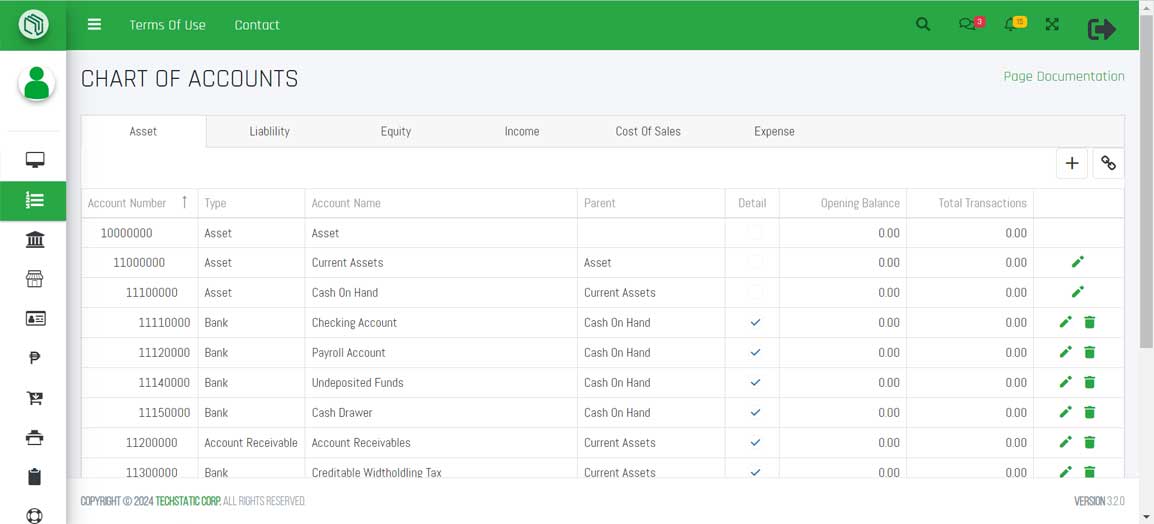
Task: Open the notifications bell icon
Action: [1011, 25]
